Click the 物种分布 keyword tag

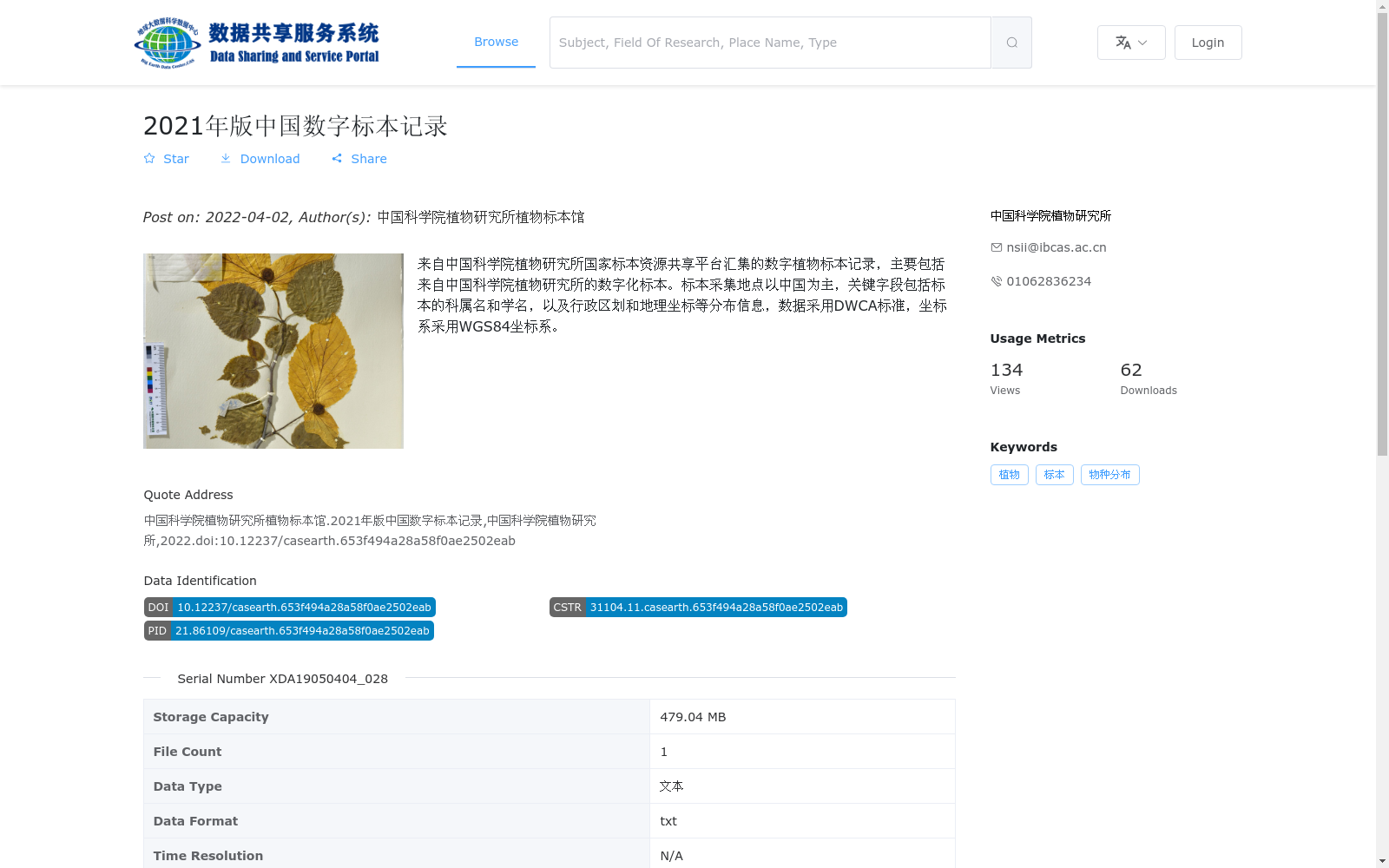tap(1110, 475)
